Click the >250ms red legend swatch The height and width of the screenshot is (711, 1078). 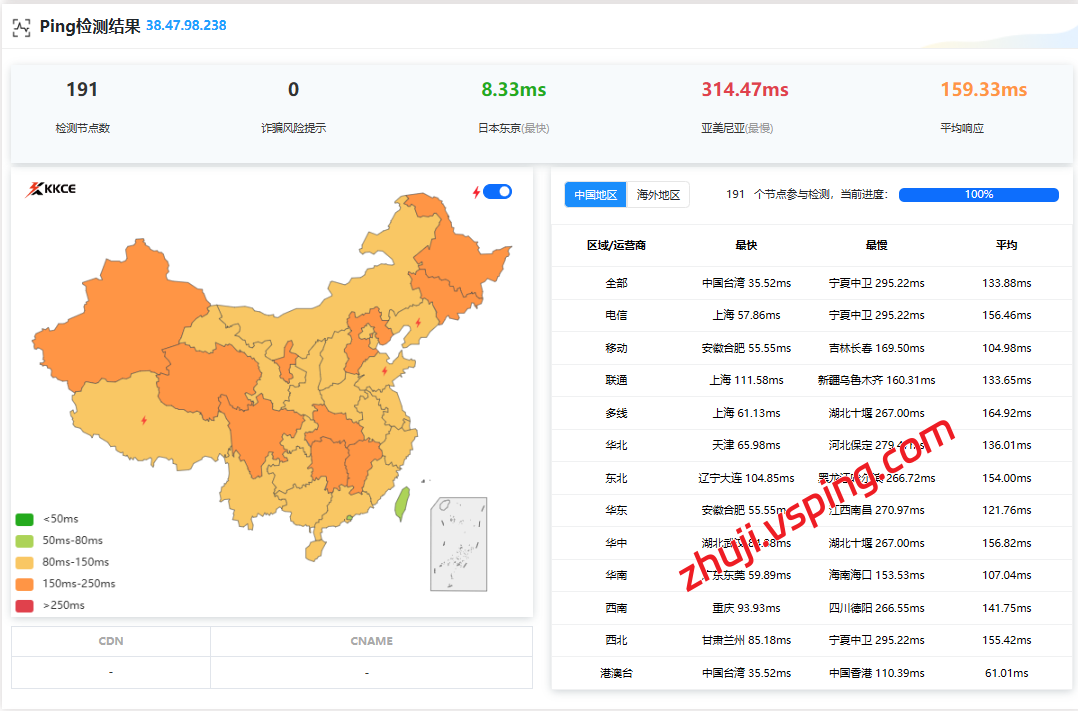tap(25, 606)
